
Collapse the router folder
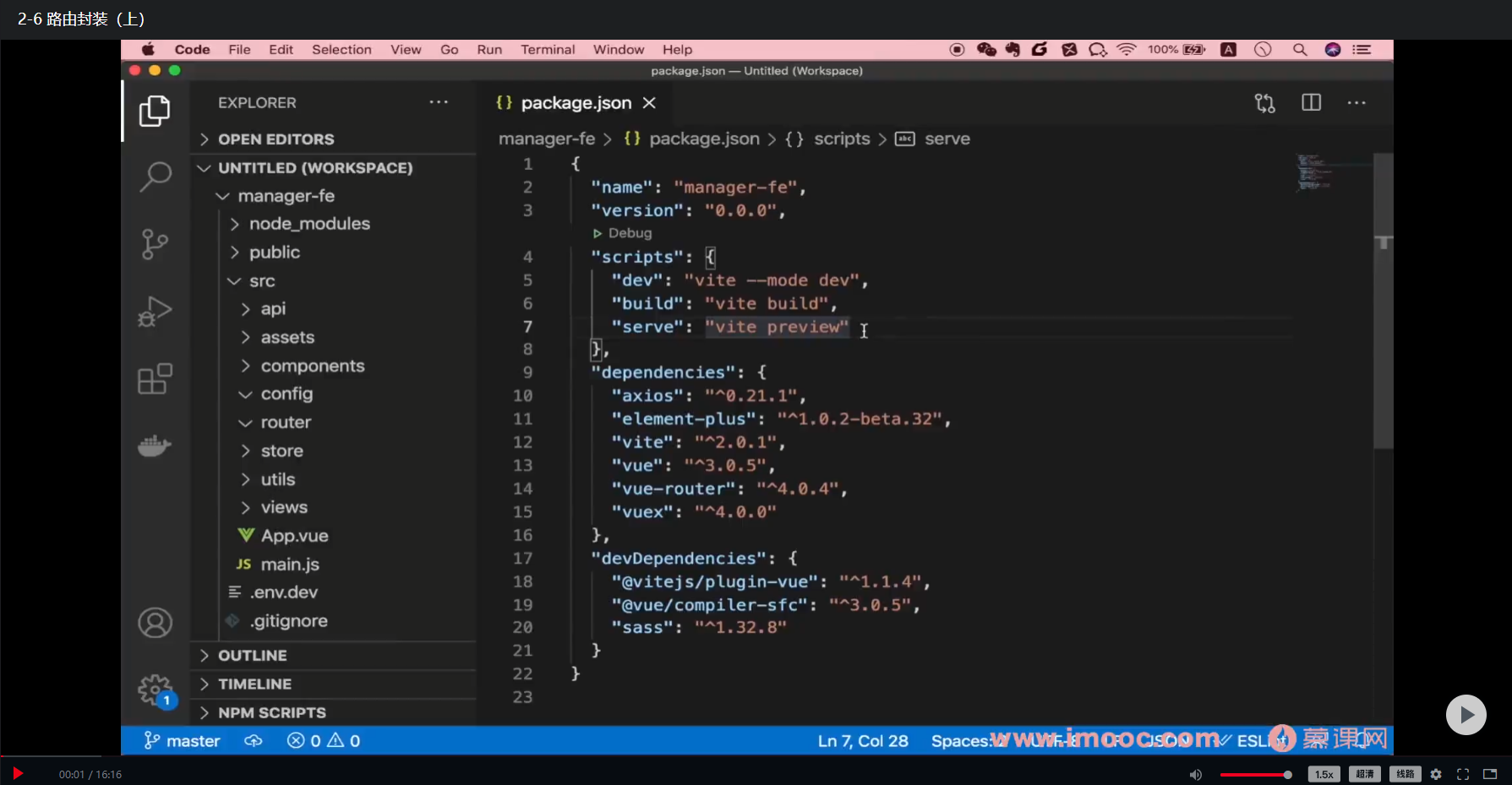coord(286,422)
